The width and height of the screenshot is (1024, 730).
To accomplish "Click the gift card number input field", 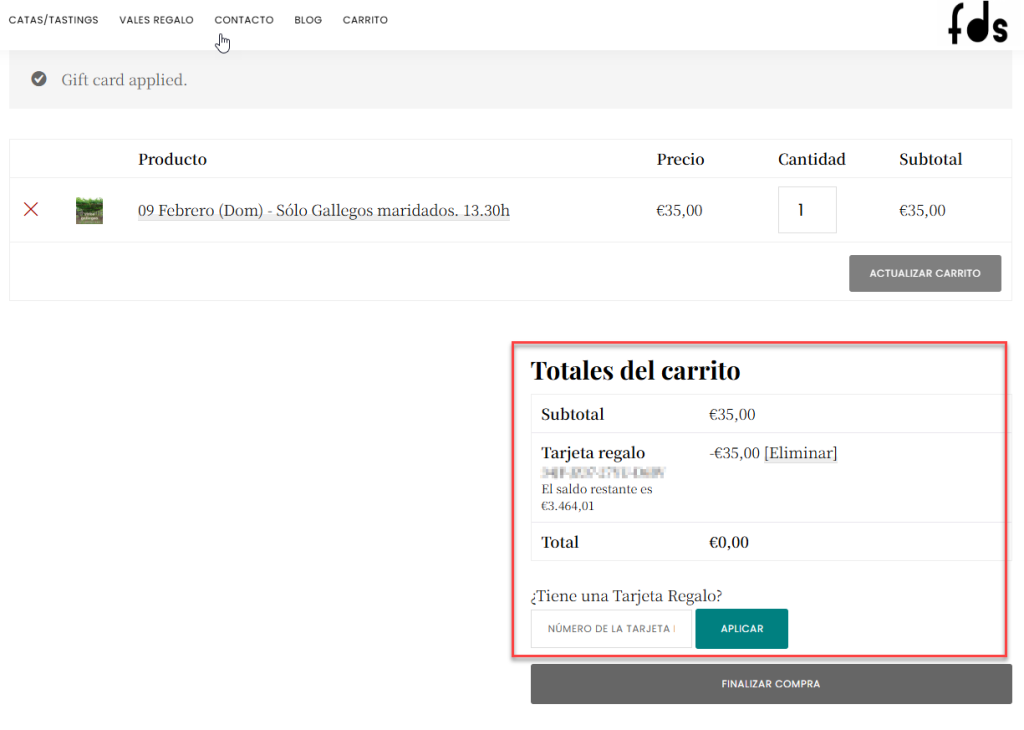I will [611, 629].
